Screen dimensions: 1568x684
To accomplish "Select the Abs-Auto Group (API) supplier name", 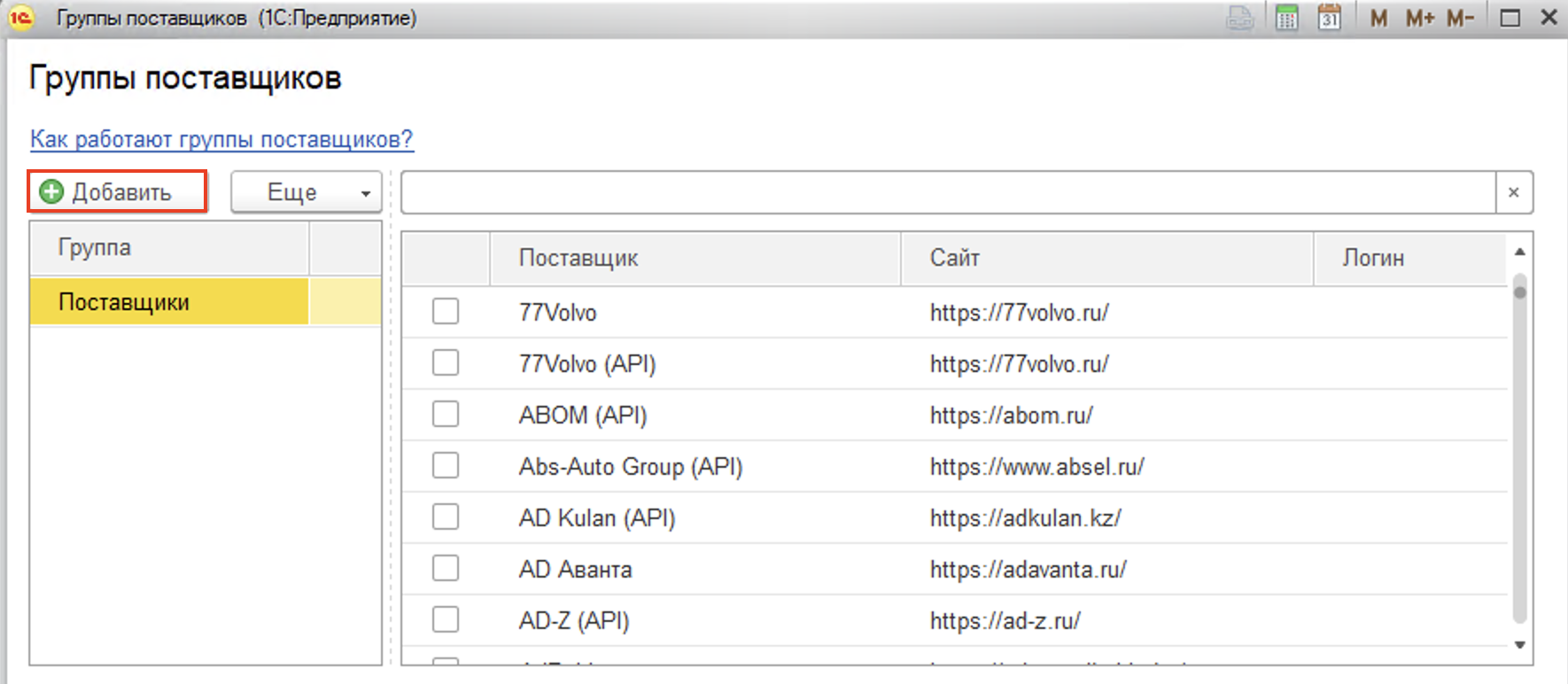I will pos(631,467).
